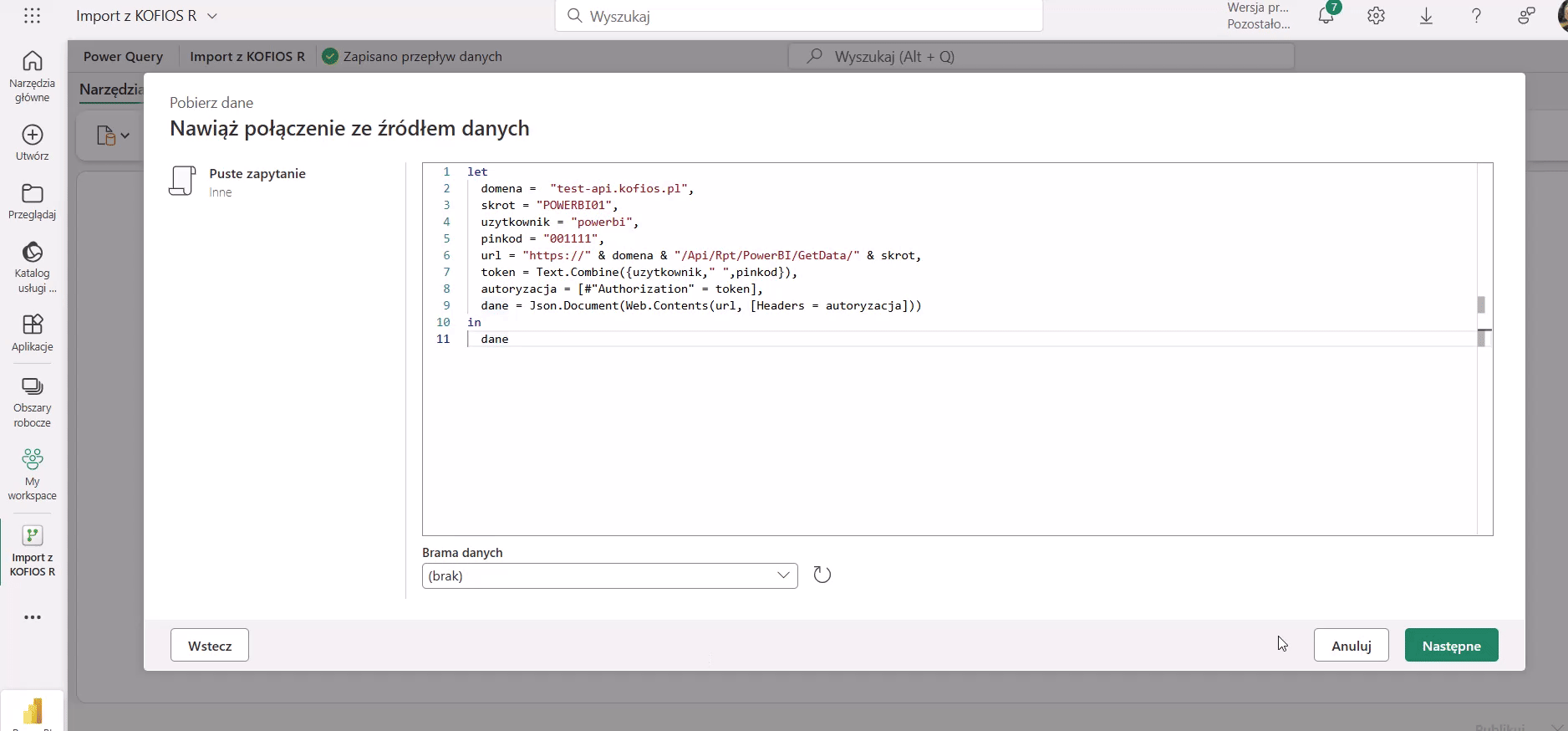
Task: Select Import z KOFIOS R sidebar item
Action: coord(33,551)
